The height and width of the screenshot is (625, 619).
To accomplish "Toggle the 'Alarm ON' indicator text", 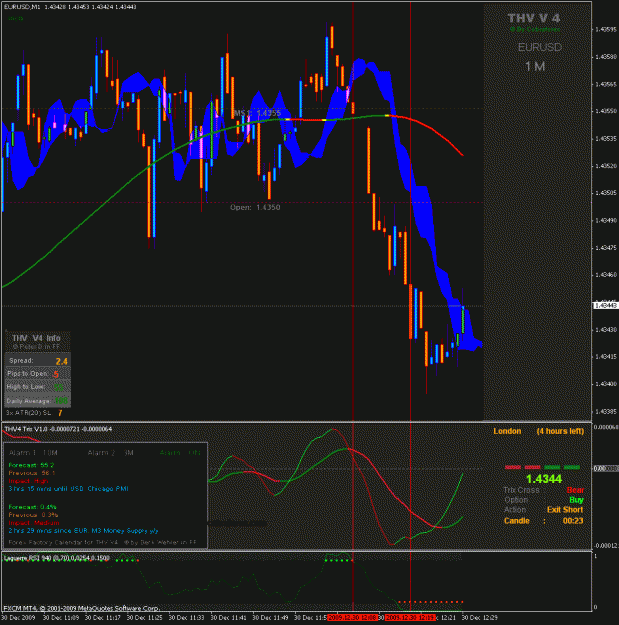I will (180, 453).
